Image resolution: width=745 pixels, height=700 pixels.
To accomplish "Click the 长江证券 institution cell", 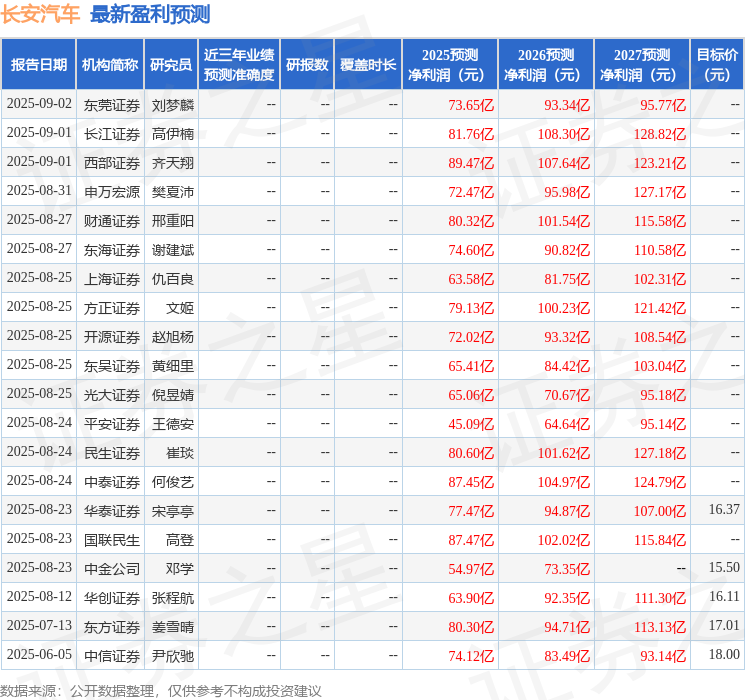I will 112,134.
